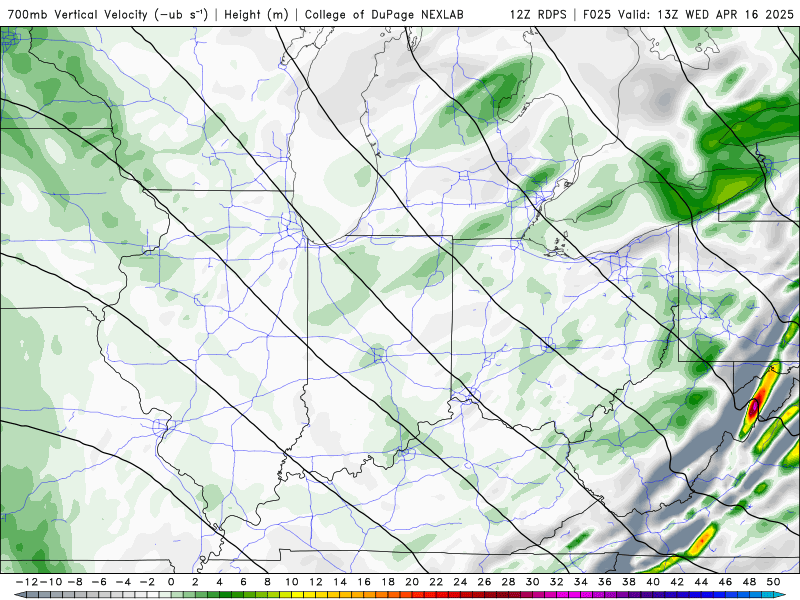Click the '28' color scale label
Screen dimensions: 800x600
[x=508, y=582]
